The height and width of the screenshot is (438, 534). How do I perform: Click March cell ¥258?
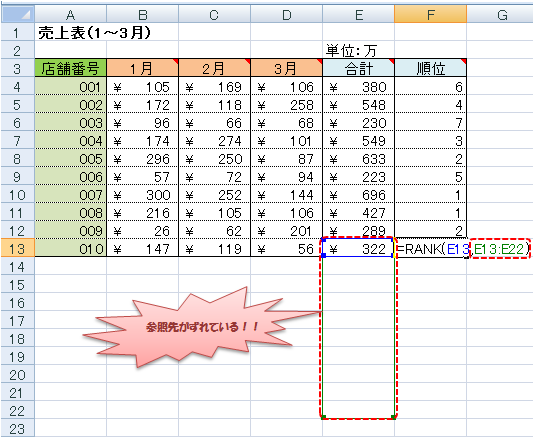point(286,105)
